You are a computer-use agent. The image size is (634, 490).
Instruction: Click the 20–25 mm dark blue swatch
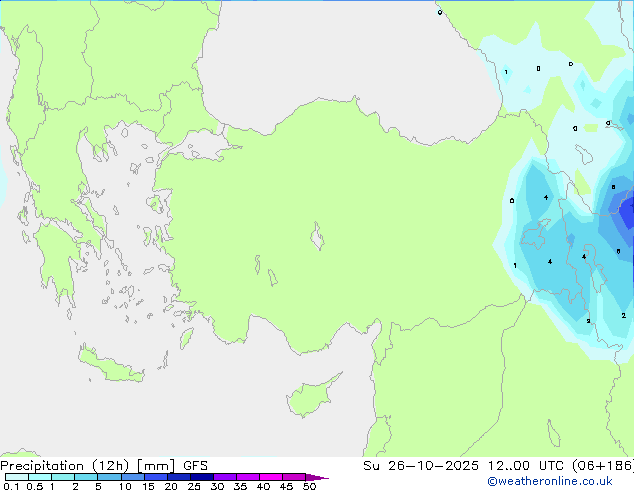coord(179,477)
